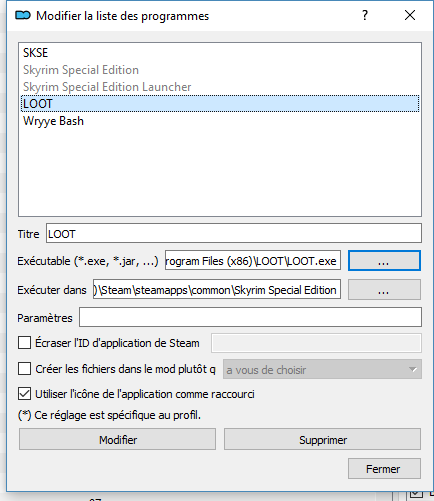Image resolution: width=434 pixels, height=501 pixels.
Task: Select LOOT in the programs list
Action: [x=220, y=104]
